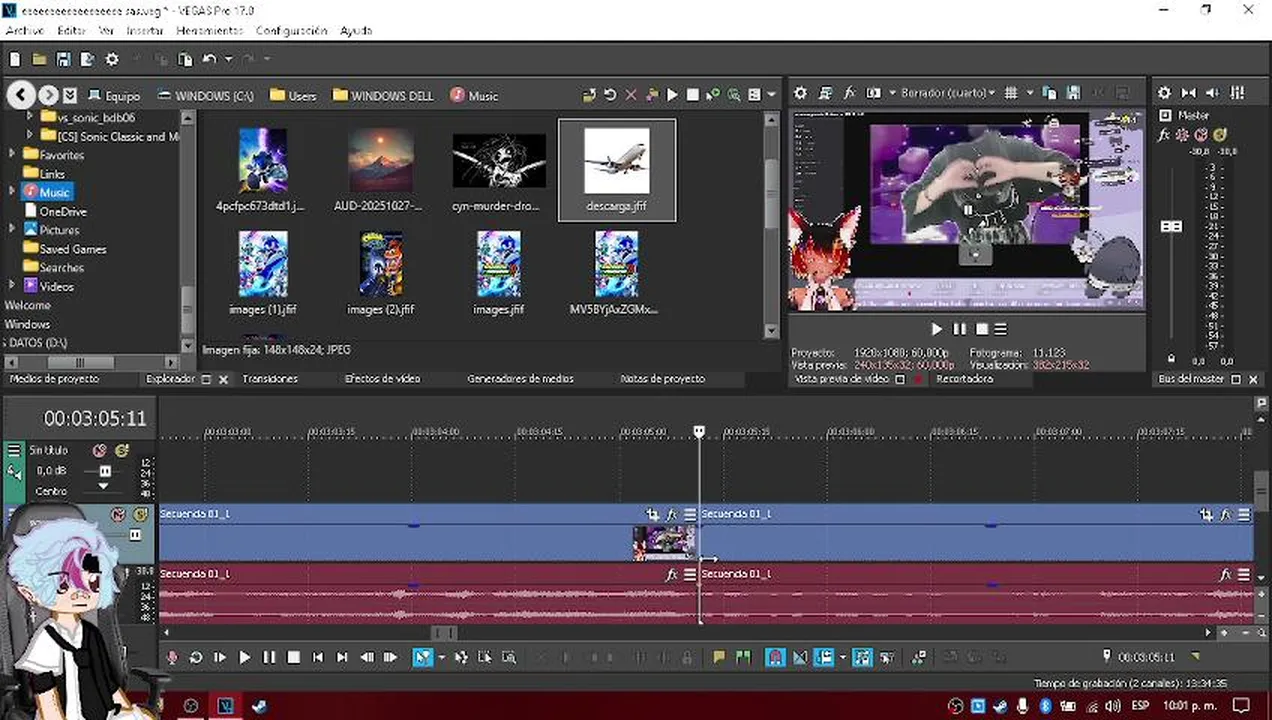The image size is (1272, 720).
Task: Adjust Sin título track volume slider
Action: 105,470
